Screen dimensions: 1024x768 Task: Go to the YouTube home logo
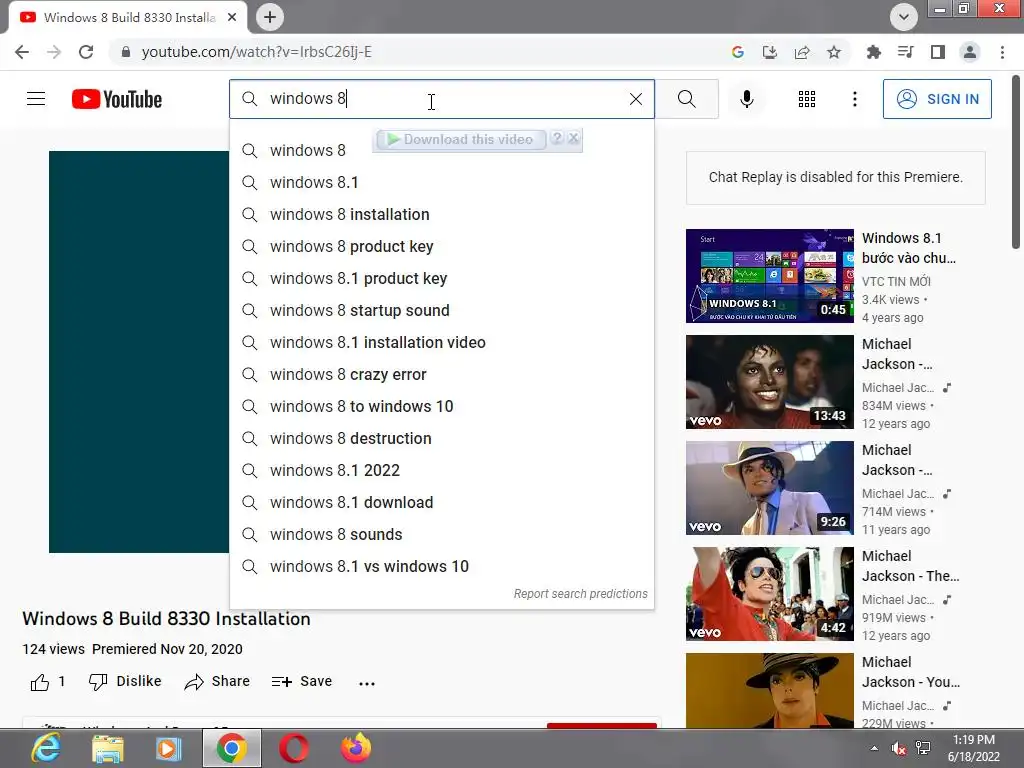click(117, 99)
